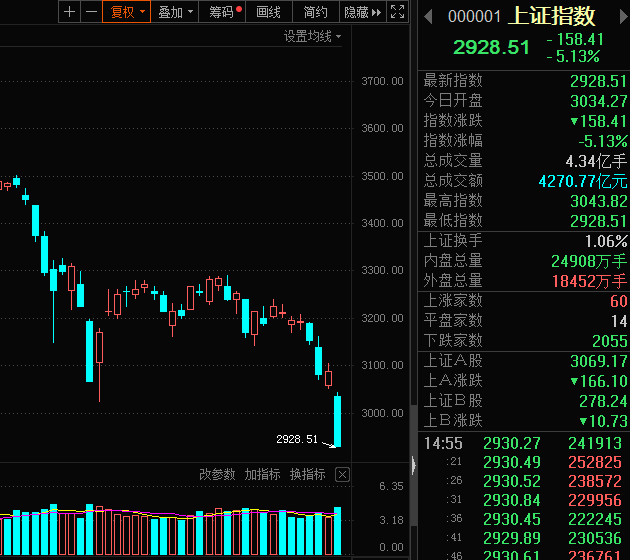Select the 画线 drawing tool button
This screenshot has height=560, width=630.
click(269, 12)
